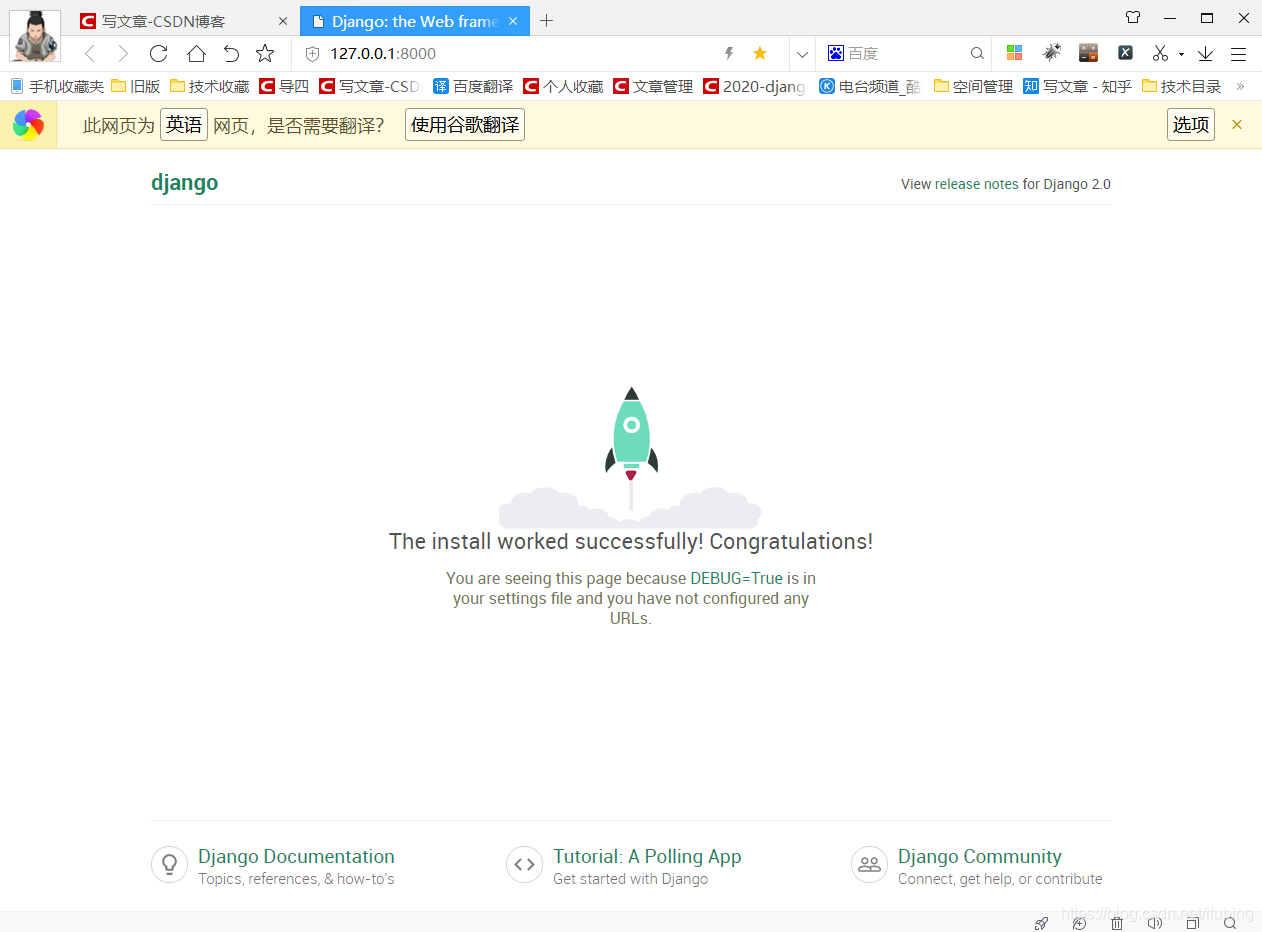The height and width of the screenshot is (932, 1262).
Task: Expand the address bar history dropdown
Action: click(802, 54)
